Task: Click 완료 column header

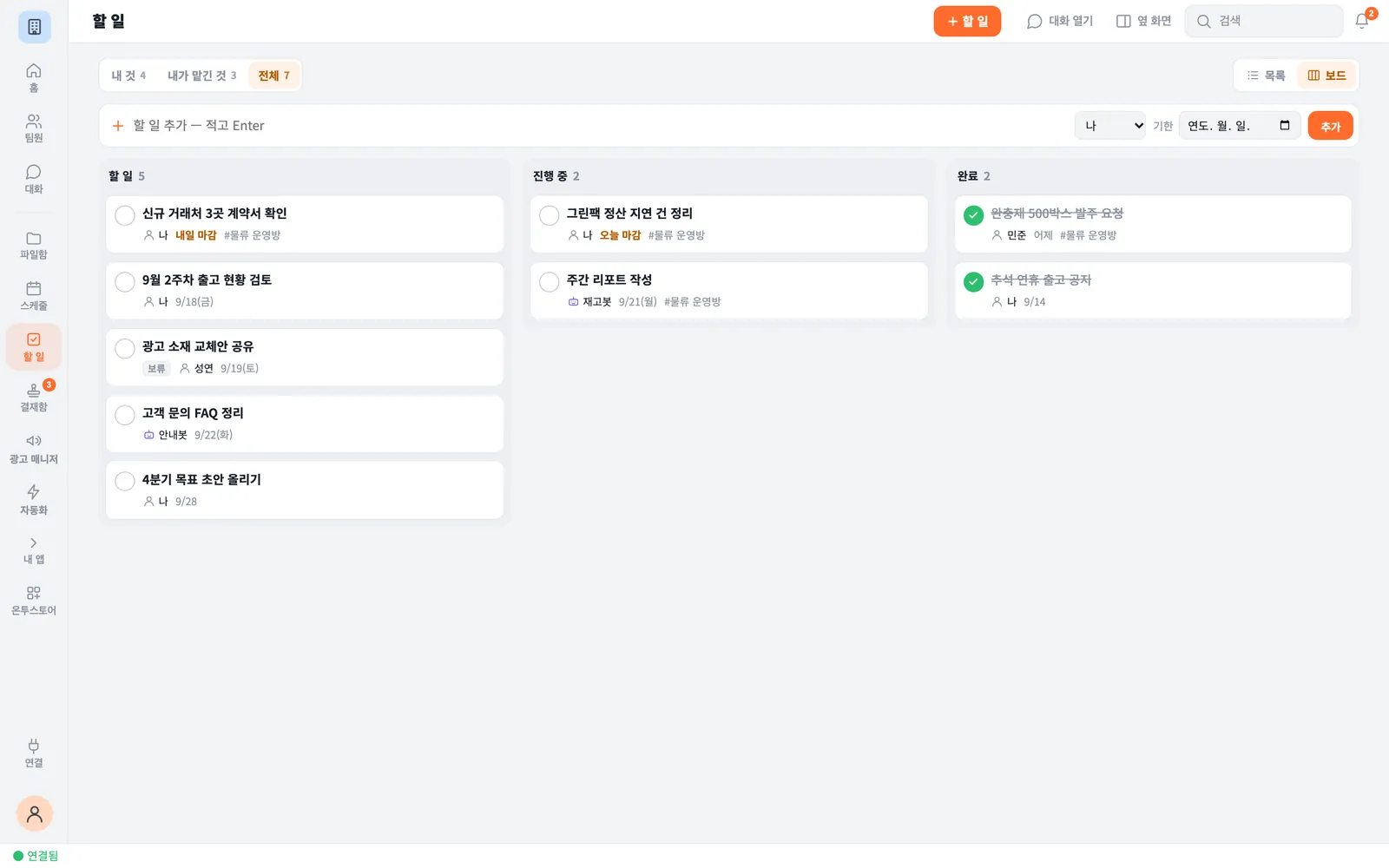Action: click(973, 176)
